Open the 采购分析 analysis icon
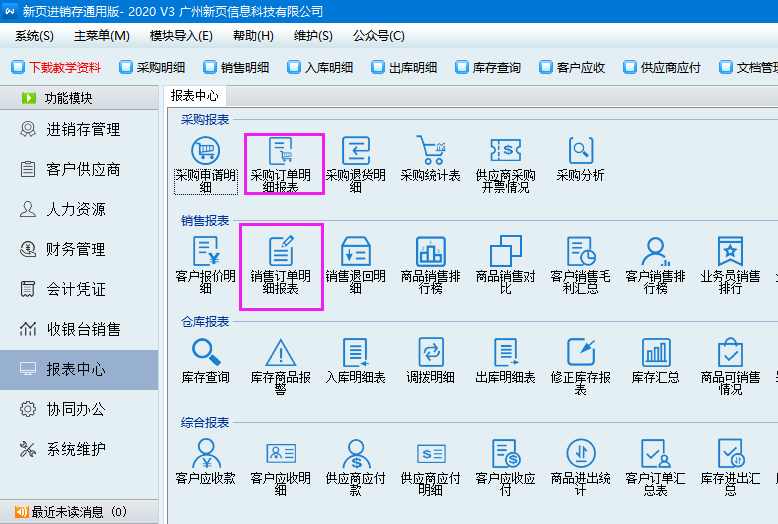Viewport: 778px width, 524px height. [581, 159]
